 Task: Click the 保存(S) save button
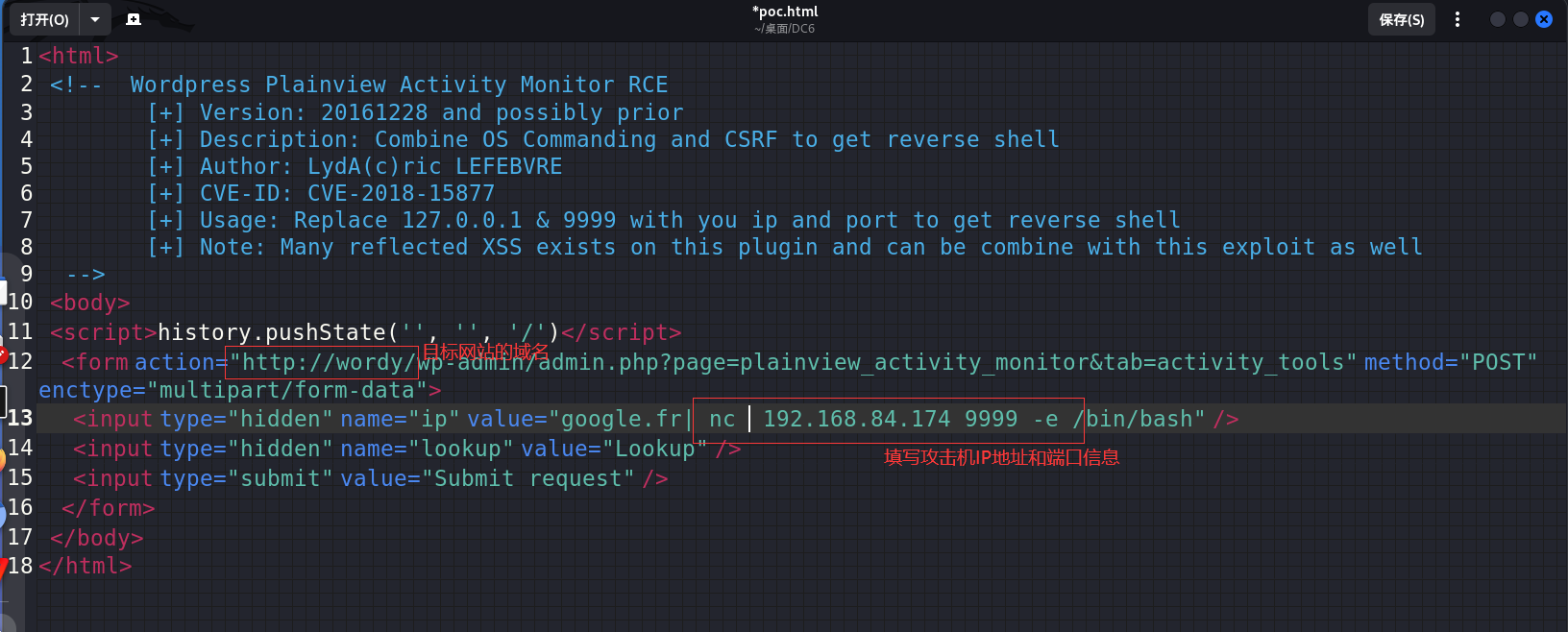tap(1401, 19)
